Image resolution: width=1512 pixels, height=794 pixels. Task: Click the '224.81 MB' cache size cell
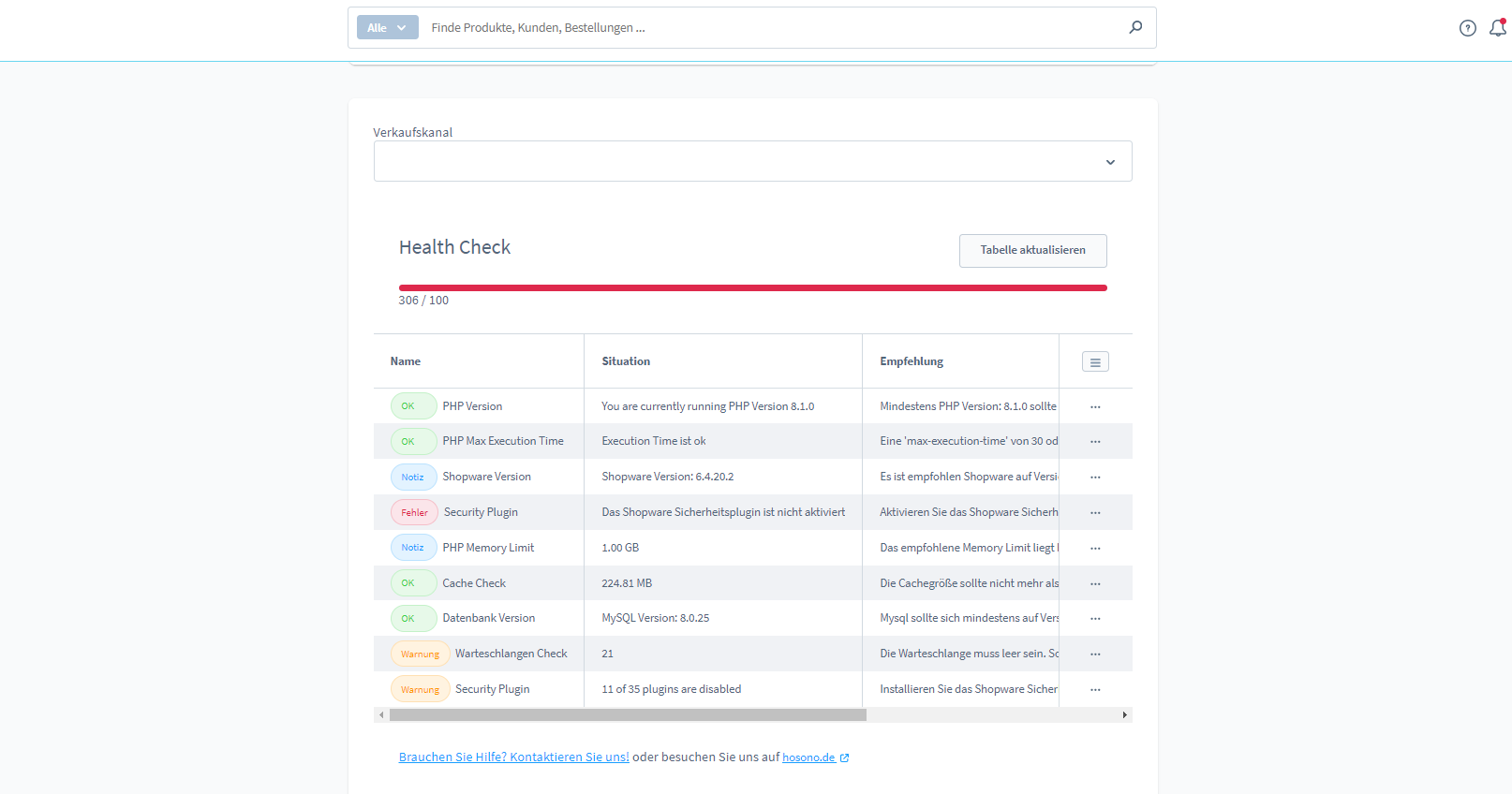pos(627,583)
